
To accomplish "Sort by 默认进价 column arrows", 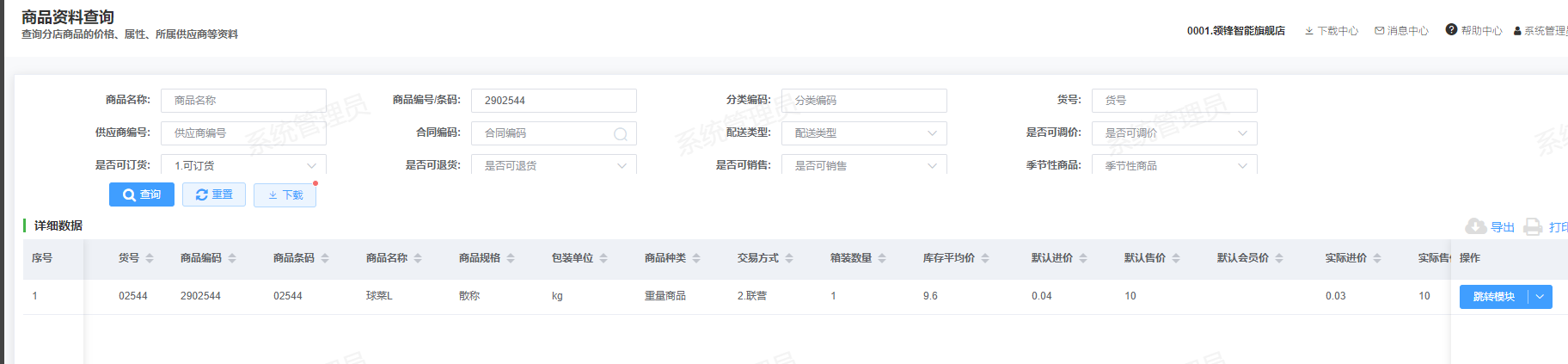I will click(1083, 258).
